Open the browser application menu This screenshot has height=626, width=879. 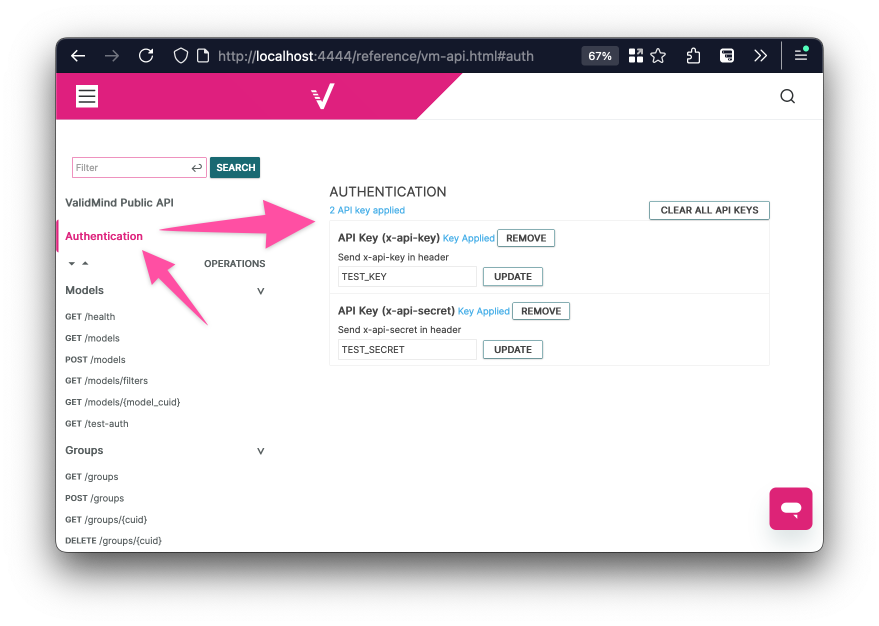coord(801,54)
